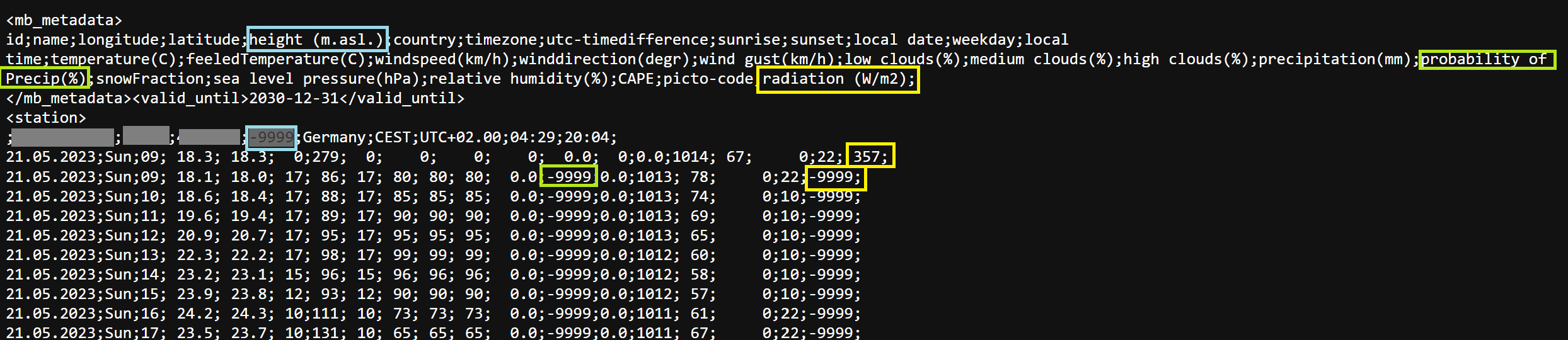Select the 'longitude' header field
Viewport: 1568px width, 340px height.
[118, 40]
